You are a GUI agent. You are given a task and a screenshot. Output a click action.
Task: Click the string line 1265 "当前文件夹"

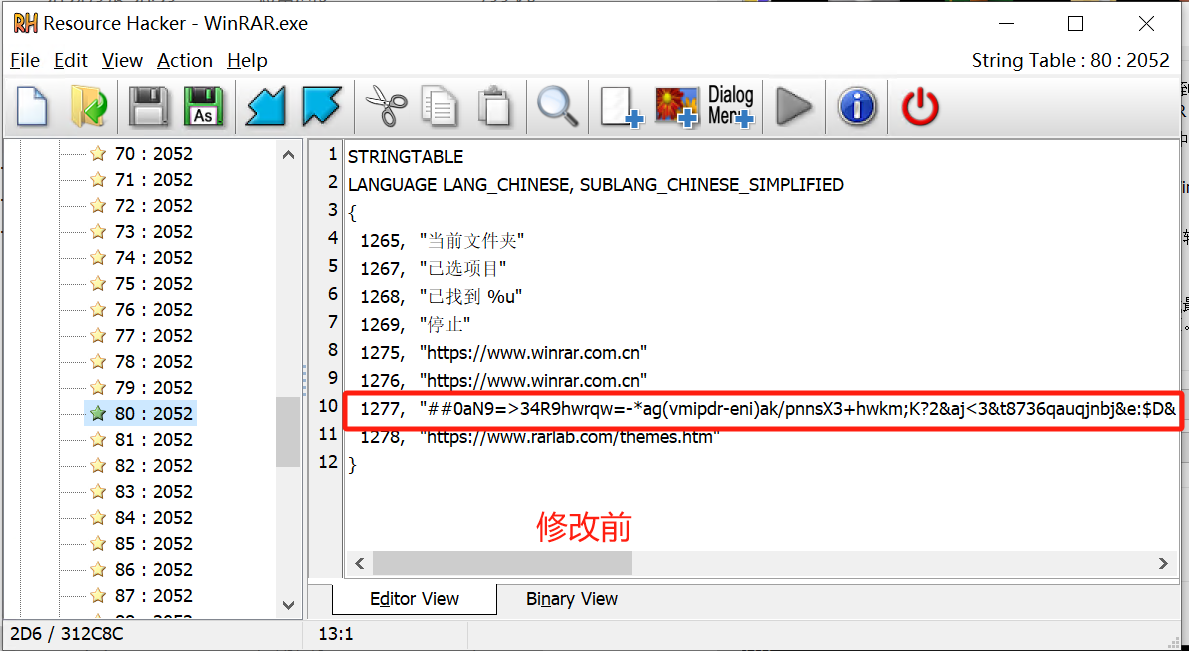tap(443, 241)
